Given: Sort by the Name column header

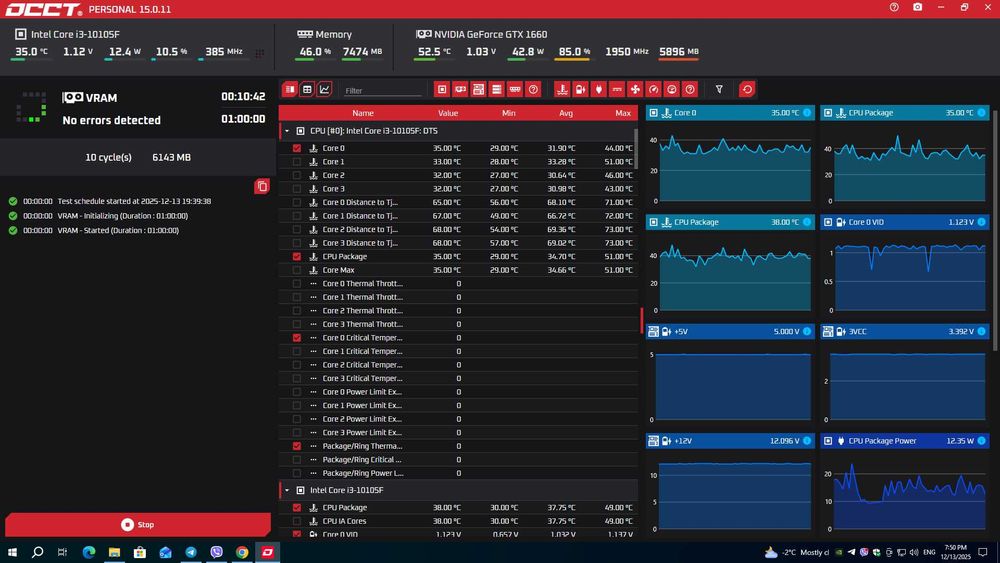Looking at the screenshot, I should [363, 113].
